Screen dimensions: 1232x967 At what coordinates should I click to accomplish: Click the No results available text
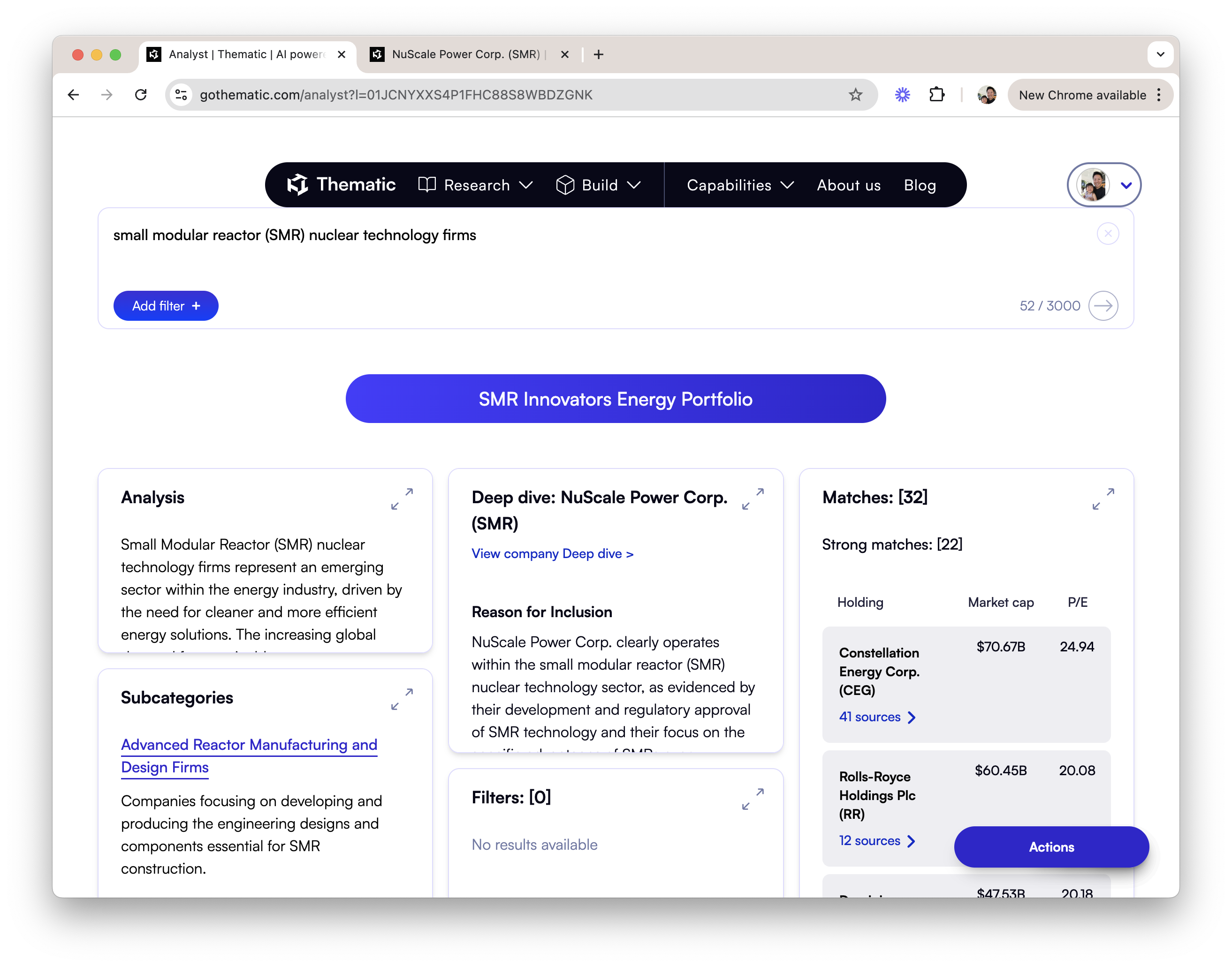pyautogui.click(x=534, y=845)
